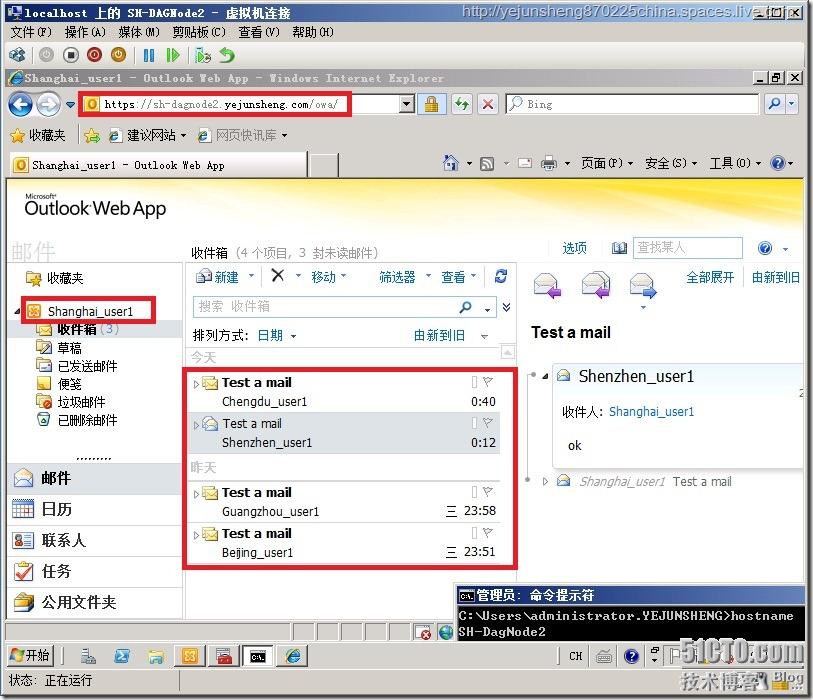Open the Beijing_user1 message
Screen dimensions: 813x700
344,543
